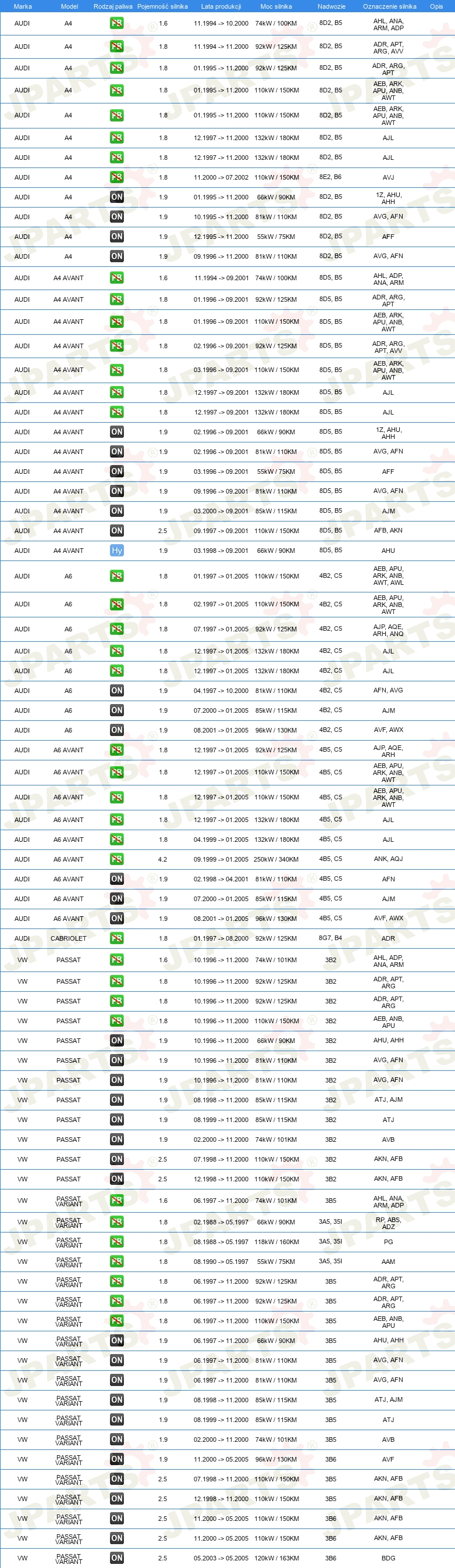455x1568 pixels.
Task: Click ON icon in Passat Variant BDG 120kW row
Action: [117, 1558]
